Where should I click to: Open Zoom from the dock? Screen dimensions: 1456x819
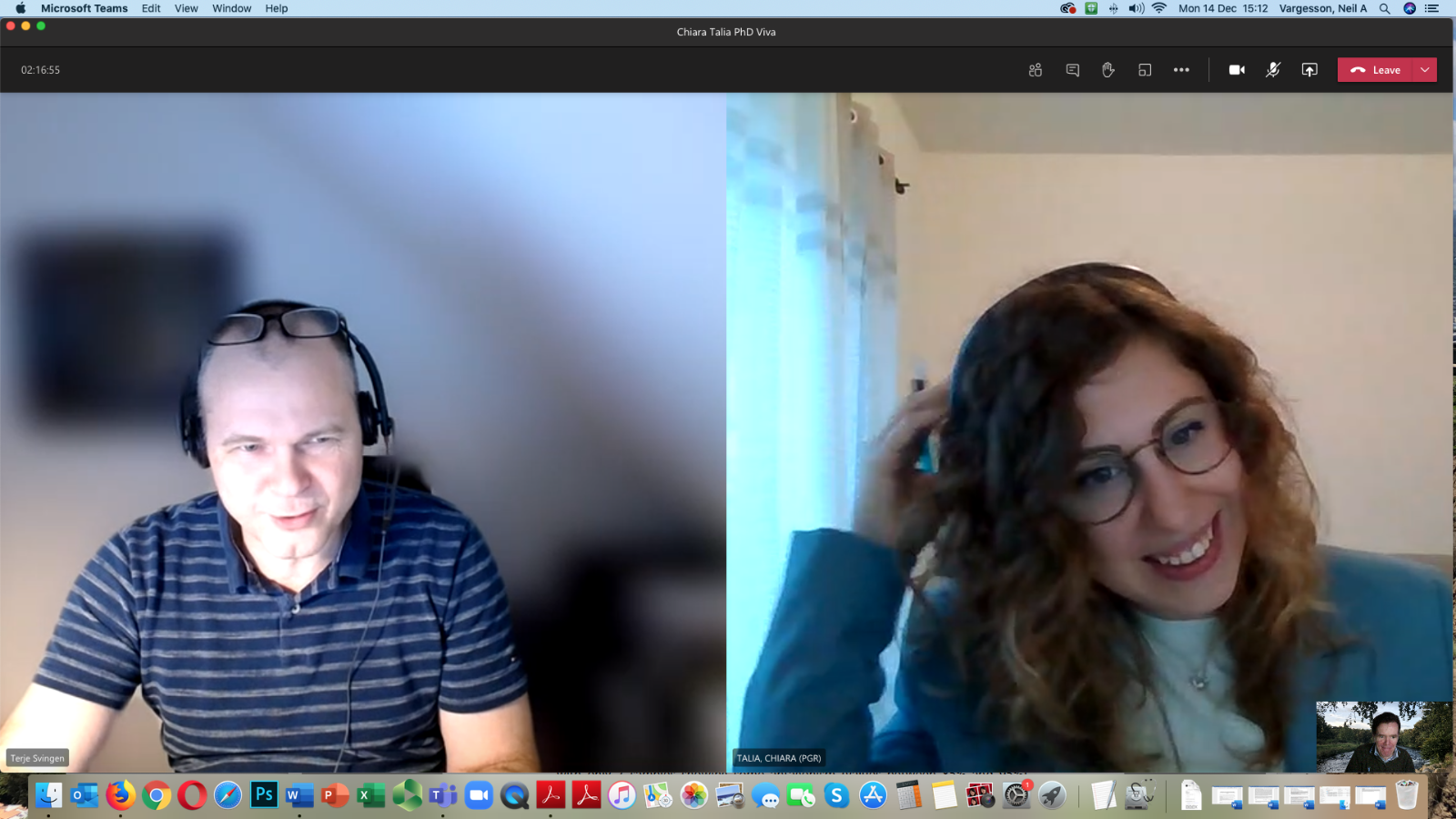click(479, 795)
